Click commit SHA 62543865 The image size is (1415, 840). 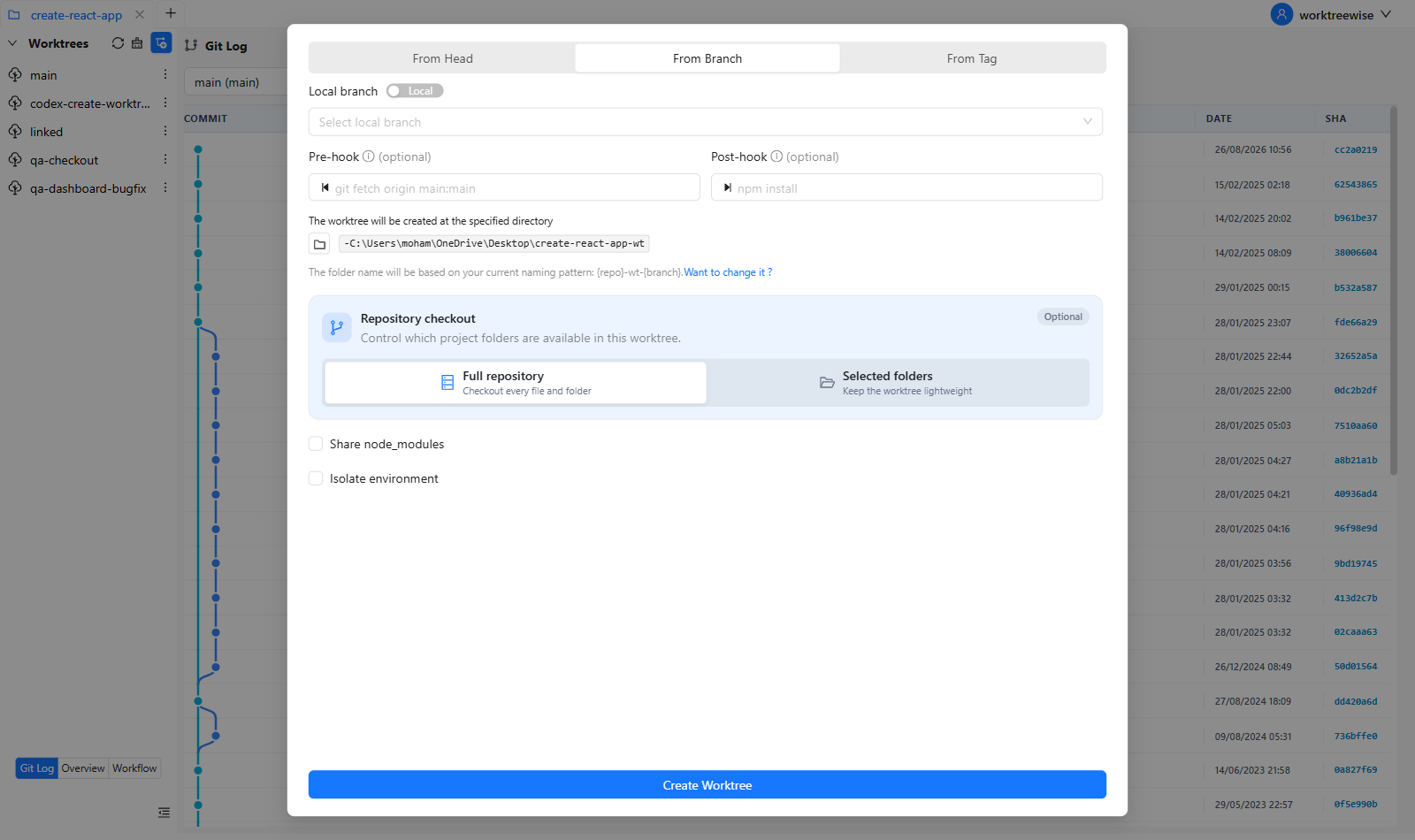pos(1356,185)
